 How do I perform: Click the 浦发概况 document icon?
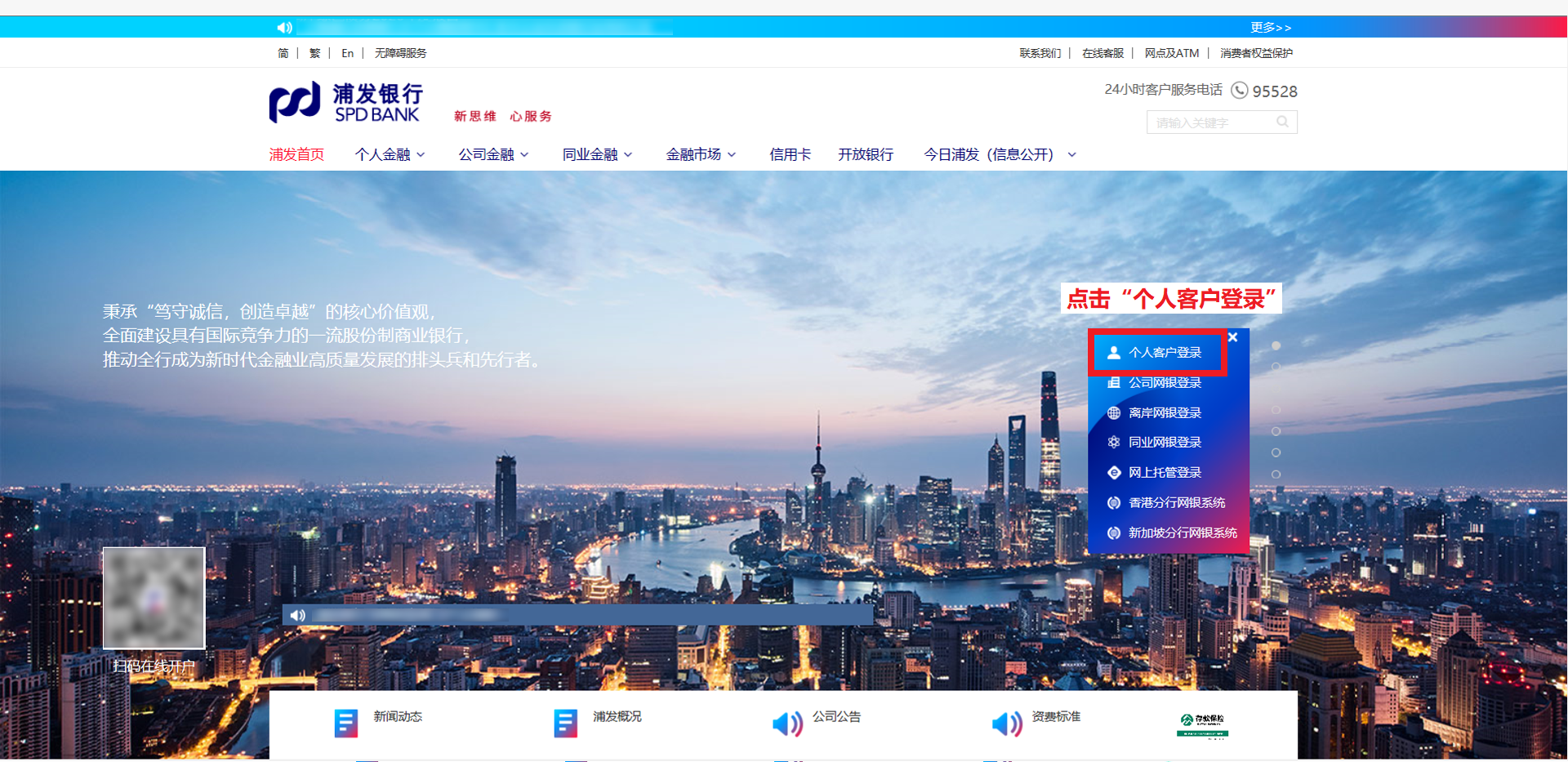pos(565,724)
